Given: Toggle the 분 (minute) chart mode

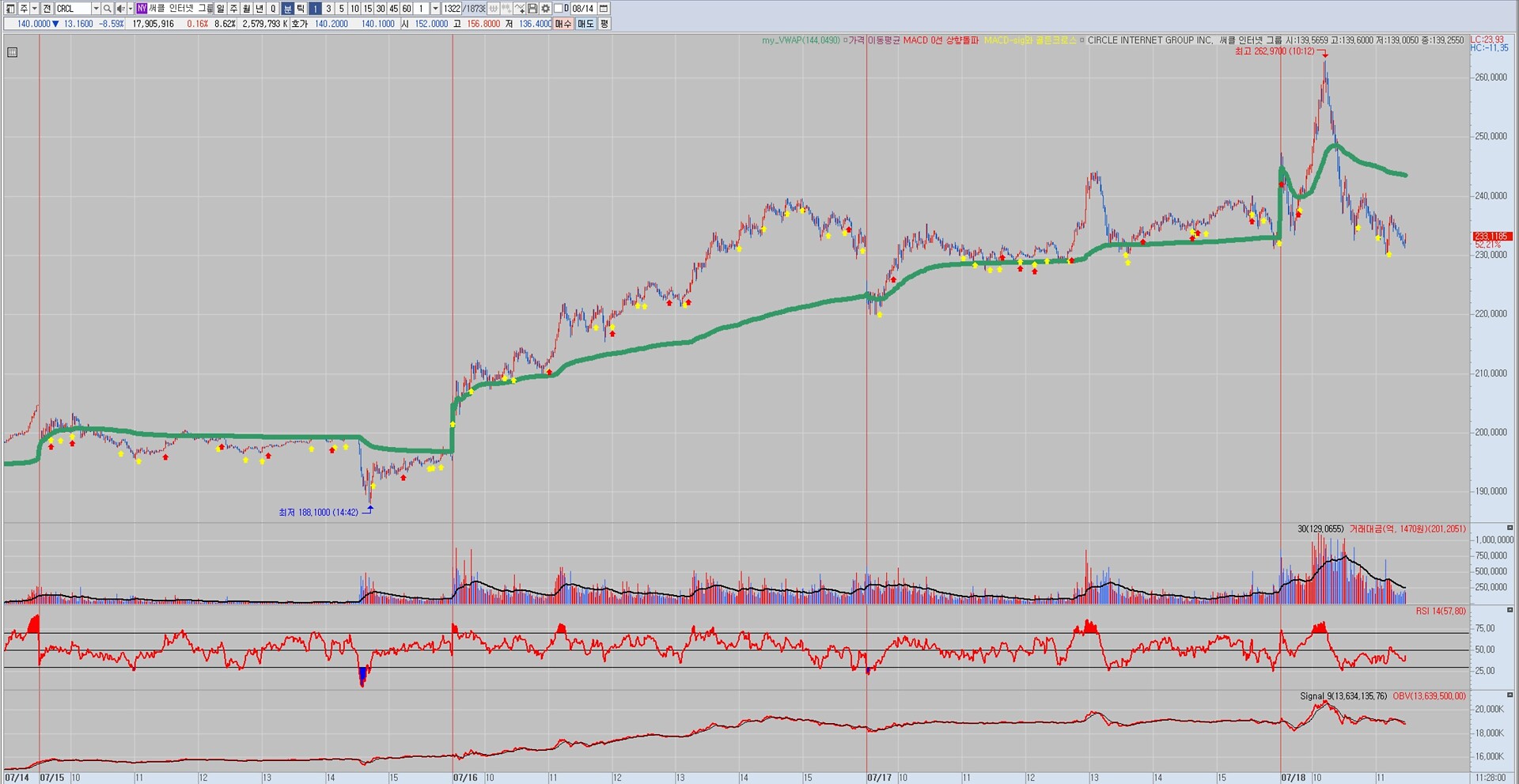Looking at the screenshot, I should pyautogui.click(x=288, y=9).
